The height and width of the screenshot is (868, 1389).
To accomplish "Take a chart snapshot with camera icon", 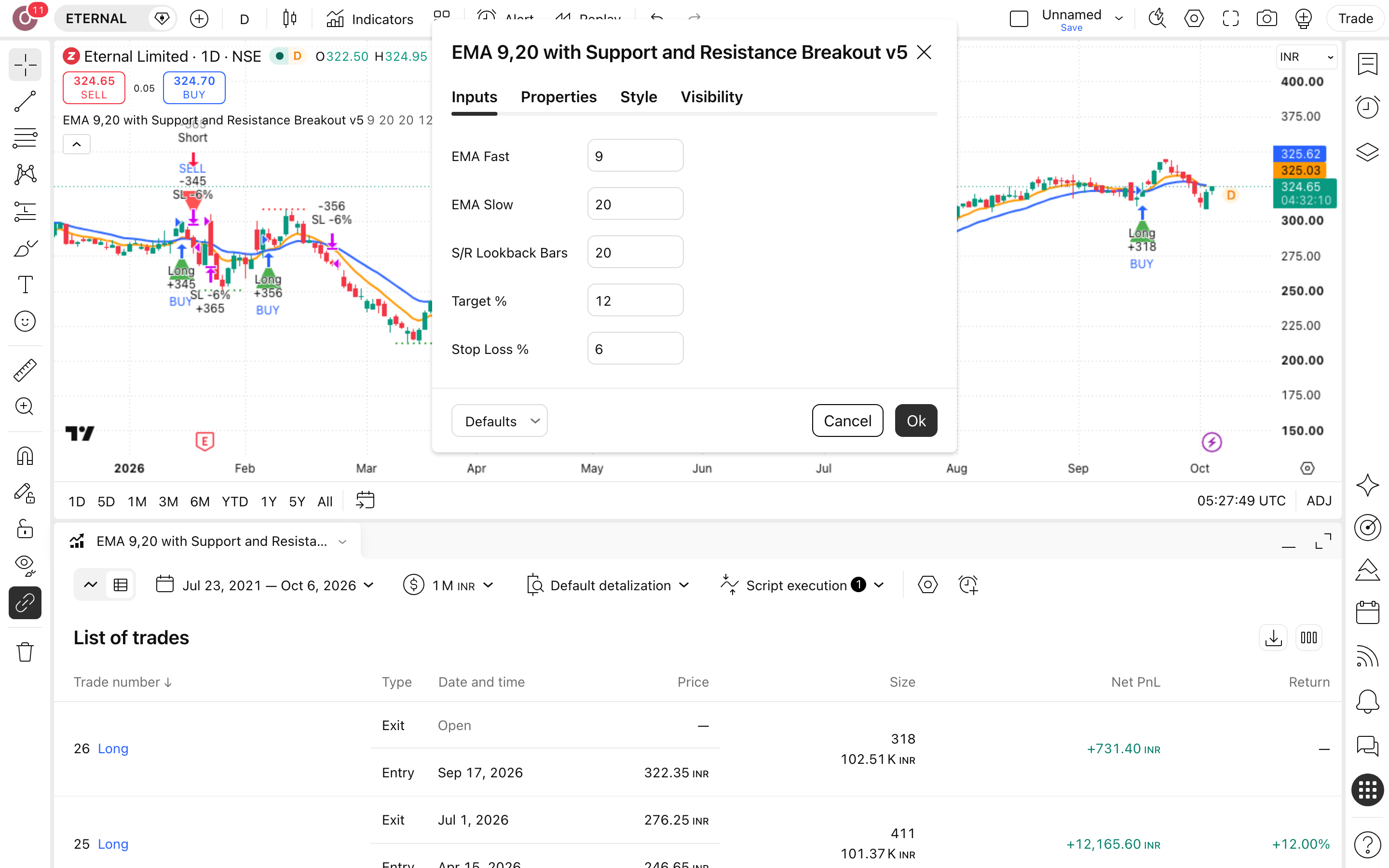I will coord(1267,19).
